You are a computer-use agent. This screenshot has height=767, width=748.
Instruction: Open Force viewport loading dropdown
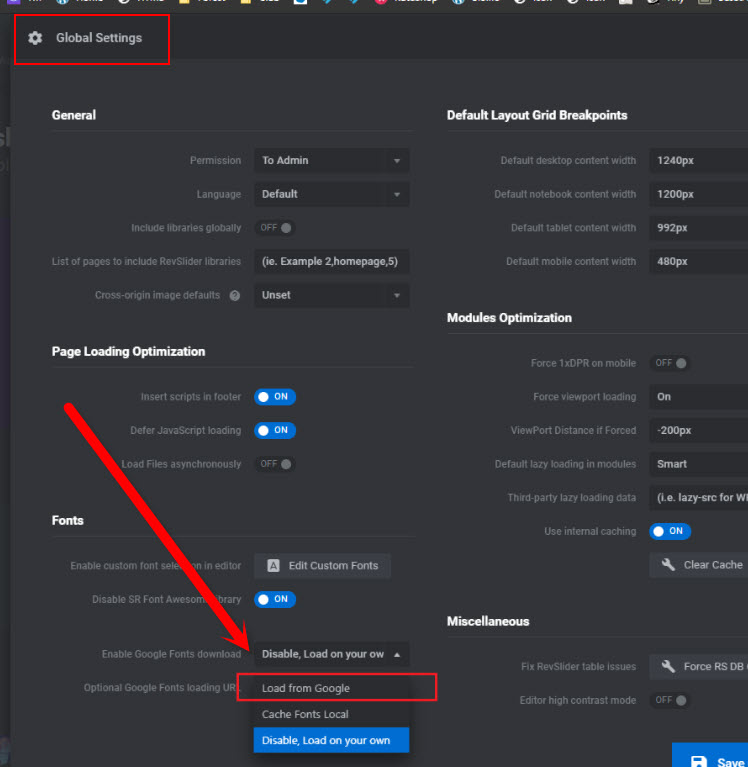click(x=699, y=397)
